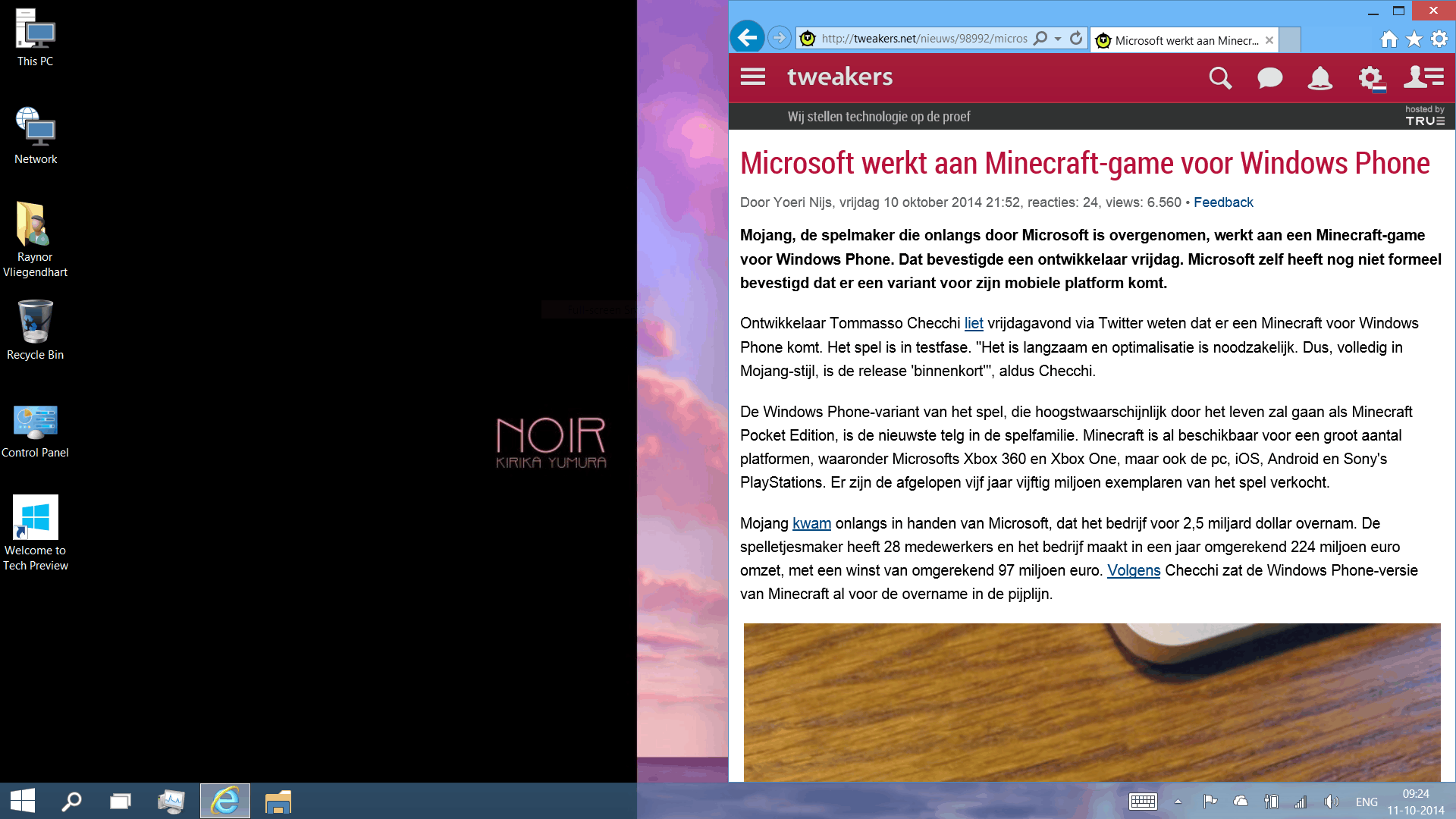Expand the address bar autocomplete dropdown
Screen dimensions: 1456x819
pyautogui.click(x=1058, y=39)
